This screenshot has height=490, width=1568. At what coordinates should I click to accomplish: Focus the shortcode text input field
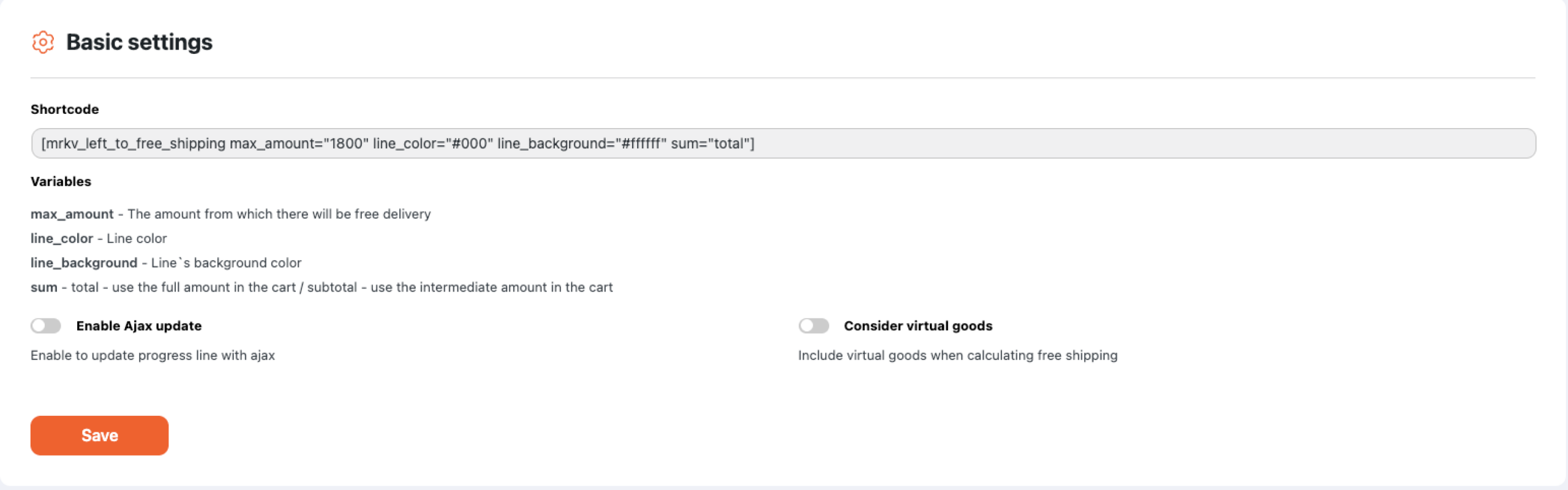click(783, 143)
